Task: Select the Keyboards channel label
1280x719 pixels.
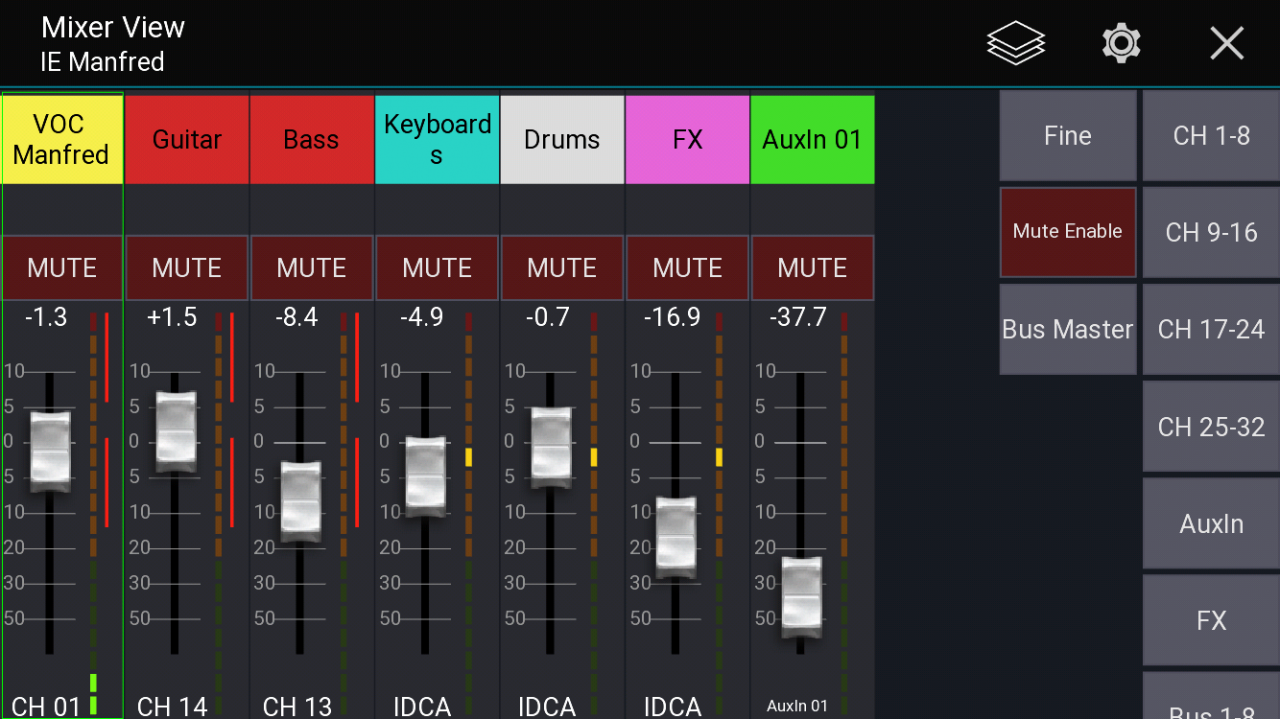Action: (437, 140)
